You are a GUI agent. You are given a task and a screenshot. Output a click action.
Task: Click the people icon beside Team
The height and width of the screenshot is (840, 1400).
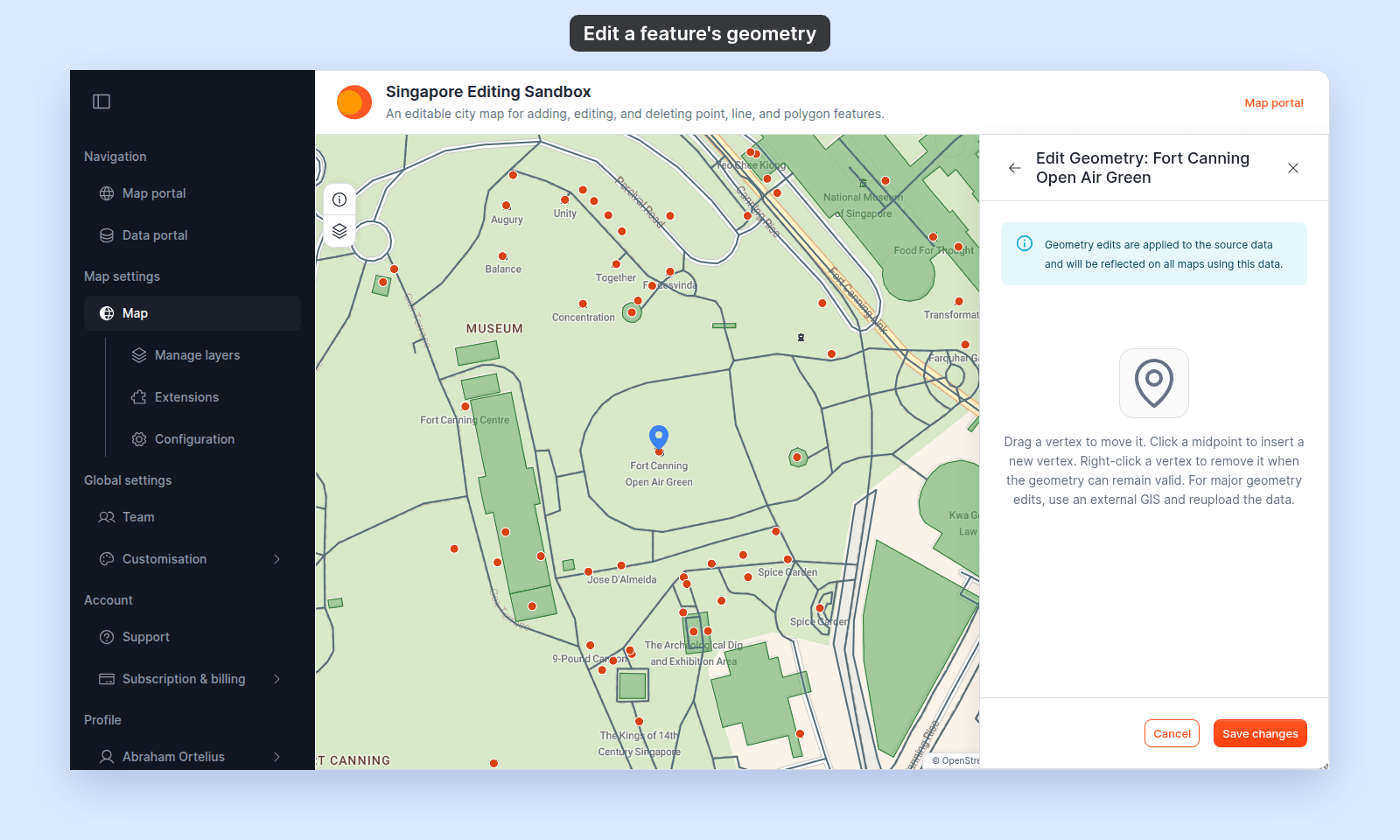107,517
